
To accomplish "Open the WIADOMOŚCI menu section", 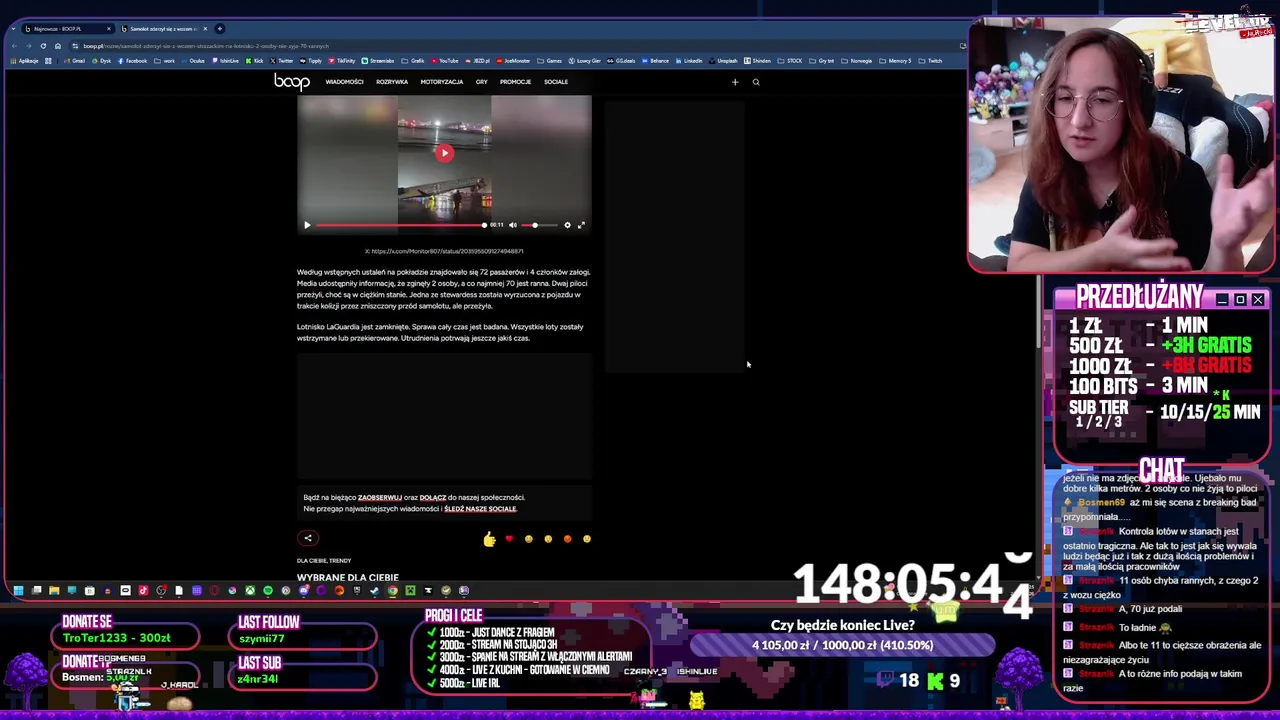I will coord(344,82).
